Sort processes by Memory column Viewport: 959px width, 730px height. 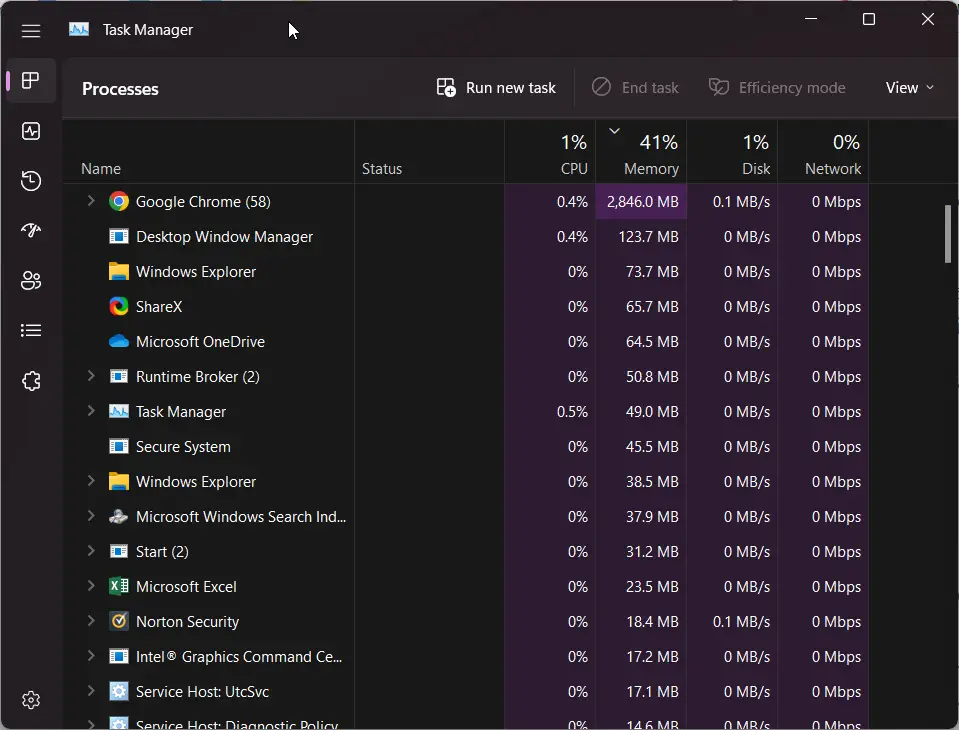(641, 155)
